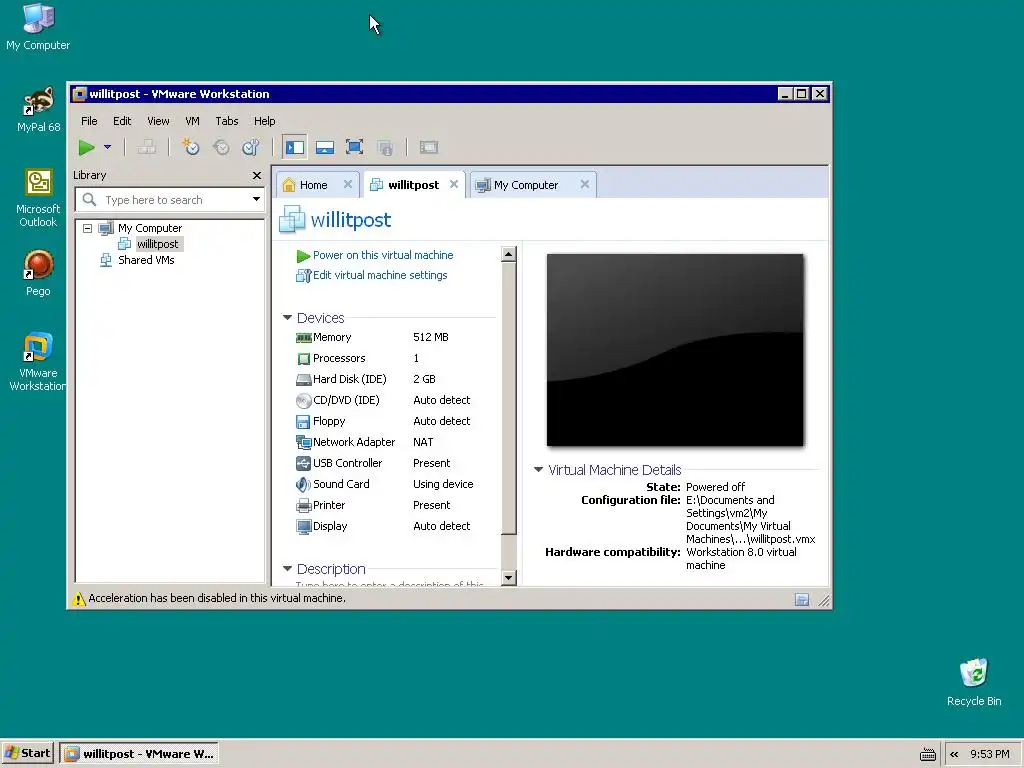Click the Memory device icon
This screenshot has width=1024, height=768.
(304, 338)
